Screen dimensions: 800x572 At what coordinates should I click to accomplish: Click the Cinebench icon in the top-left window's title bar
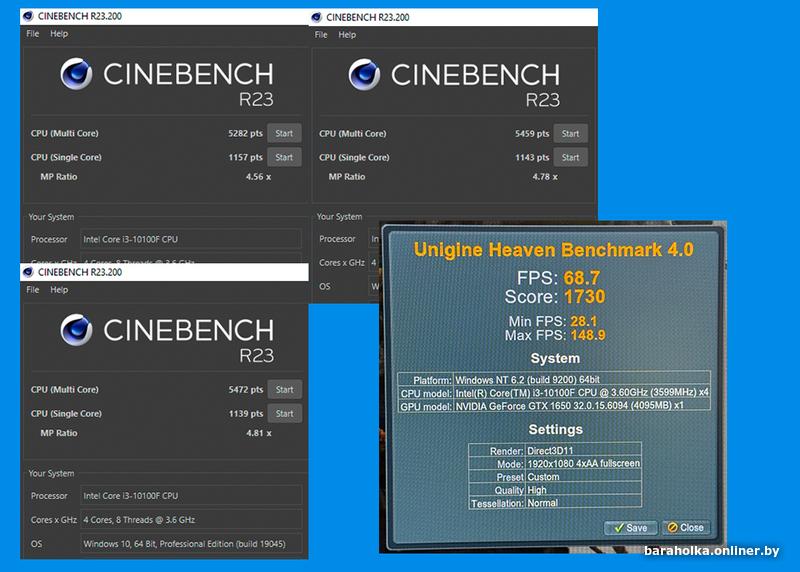27,17
